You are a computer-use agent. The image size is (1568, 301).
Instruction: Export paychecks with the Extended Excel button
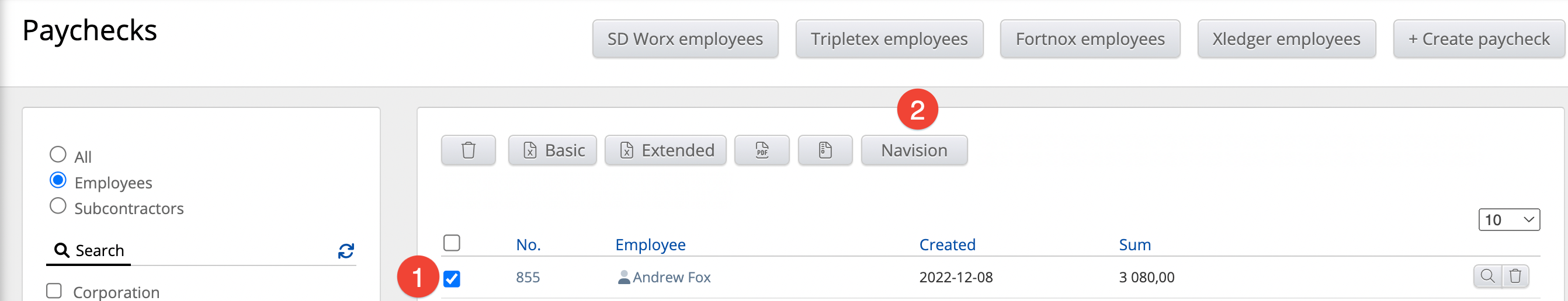(665, 150)
